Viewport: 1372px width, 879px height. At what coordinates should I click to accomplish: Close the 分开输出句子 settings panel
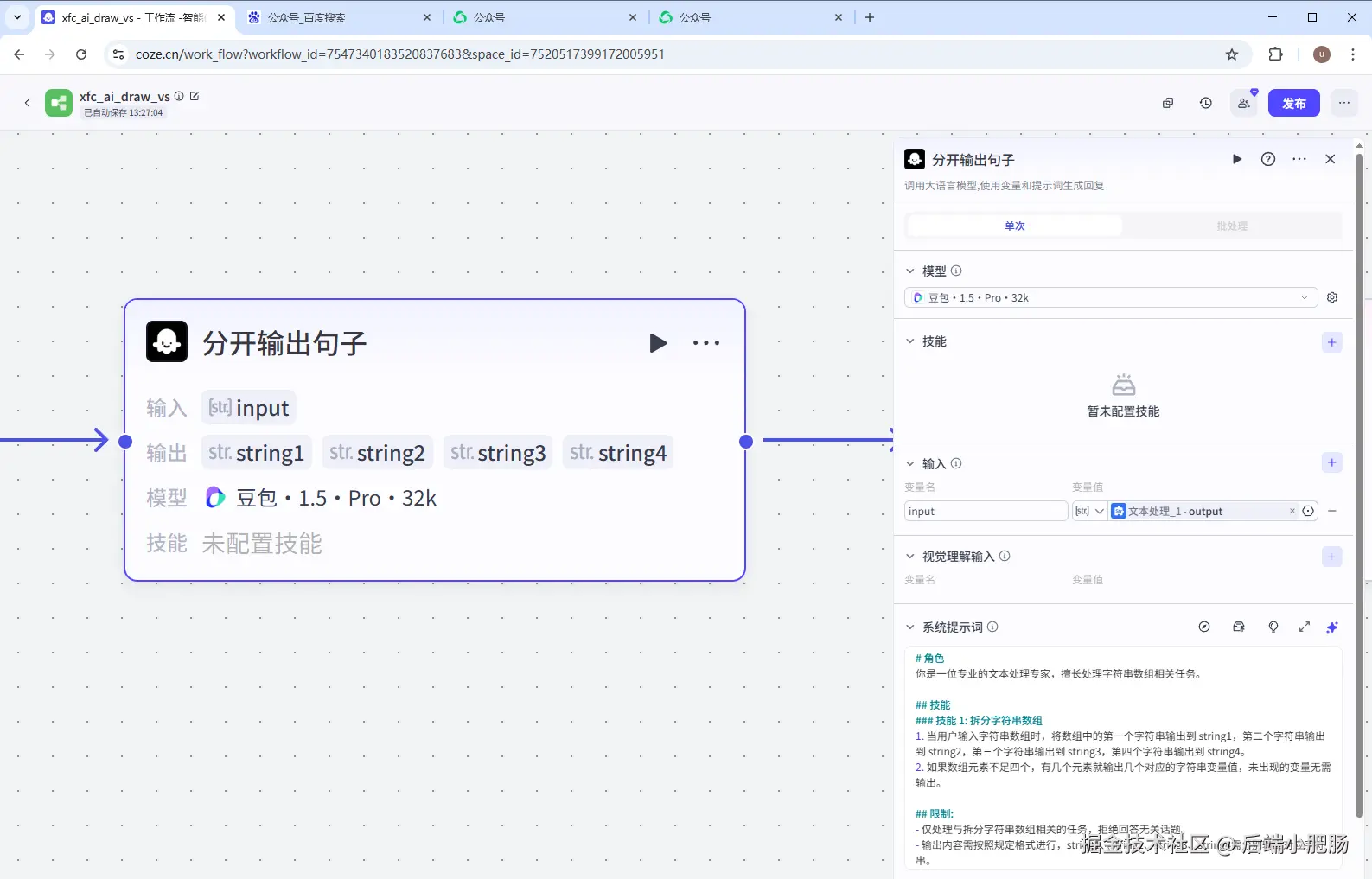1331,159
